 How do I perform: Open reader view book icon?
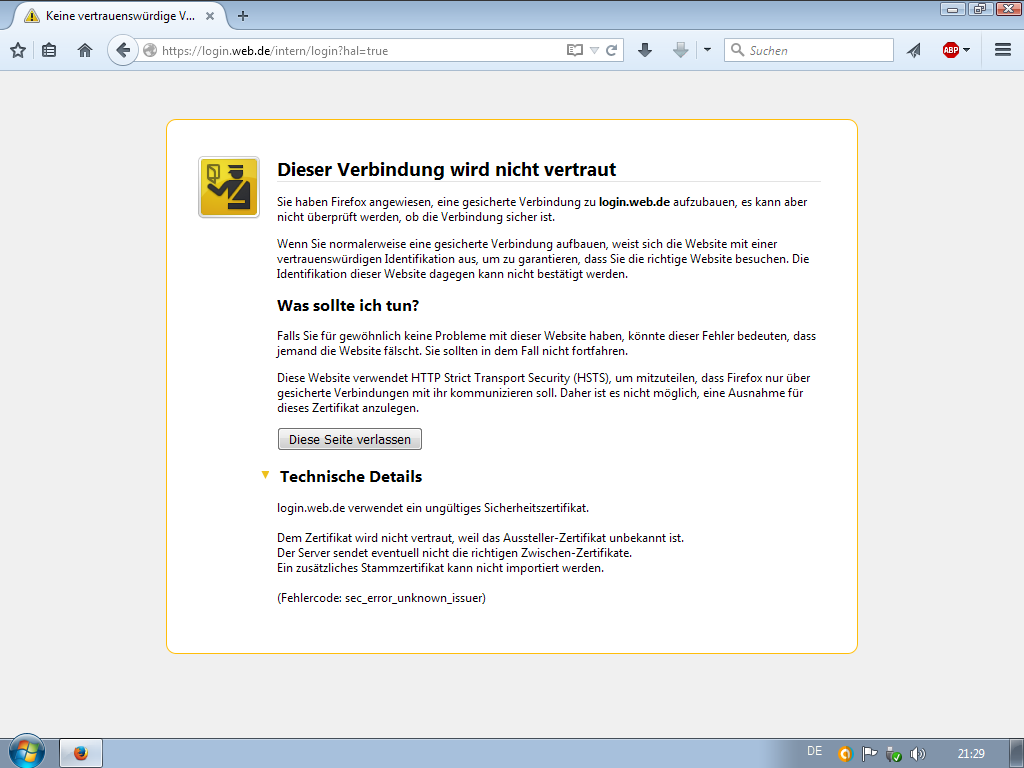[x=575, y=50]
